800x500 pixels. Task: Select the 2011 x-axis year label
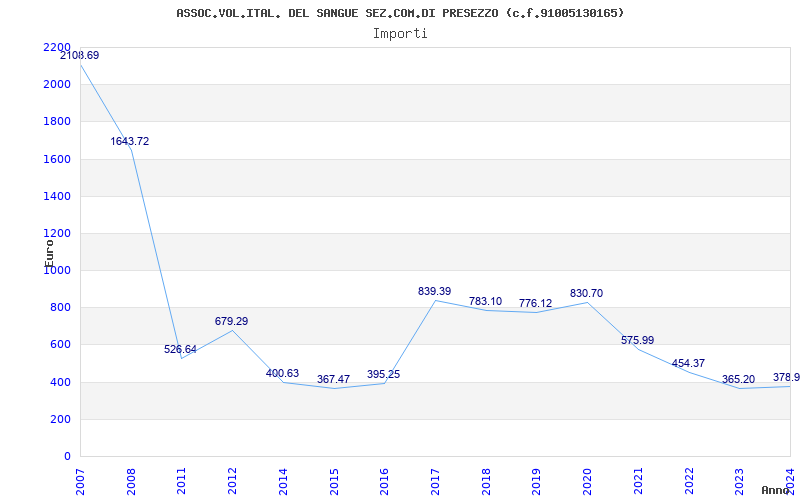click(182, 482)
